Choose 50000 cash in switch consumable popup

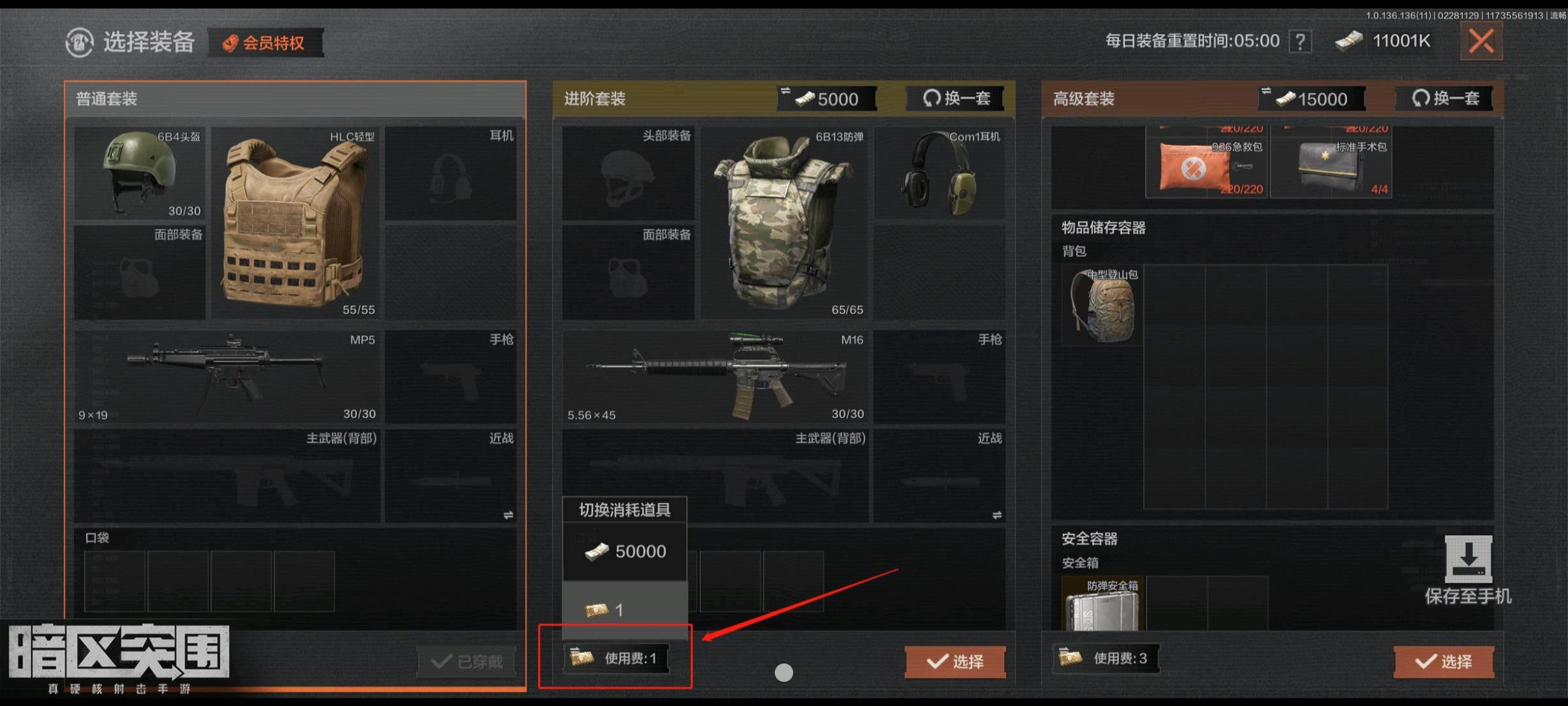pyautogui.click(x=625, y=551)
